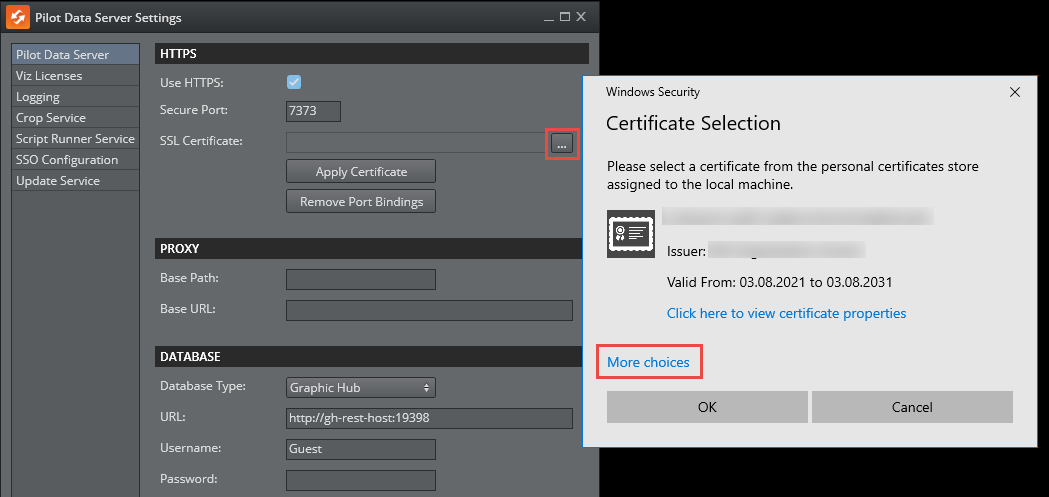Confirm certificate selection with OK

click(x=707, y=407)
